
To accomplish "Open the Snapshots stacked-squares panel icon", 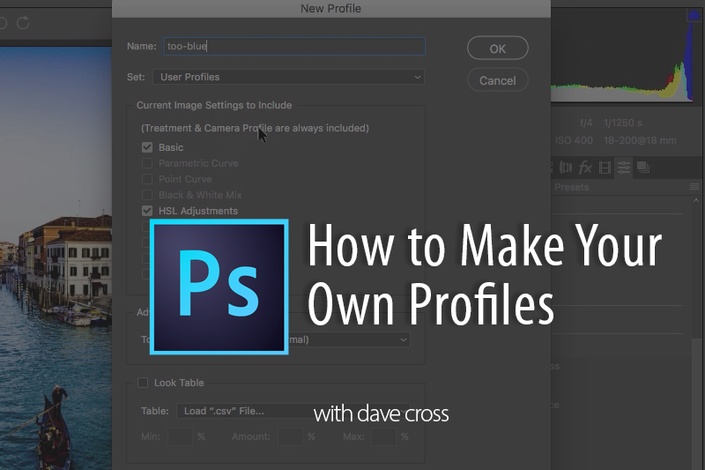I will pos(643,168).
